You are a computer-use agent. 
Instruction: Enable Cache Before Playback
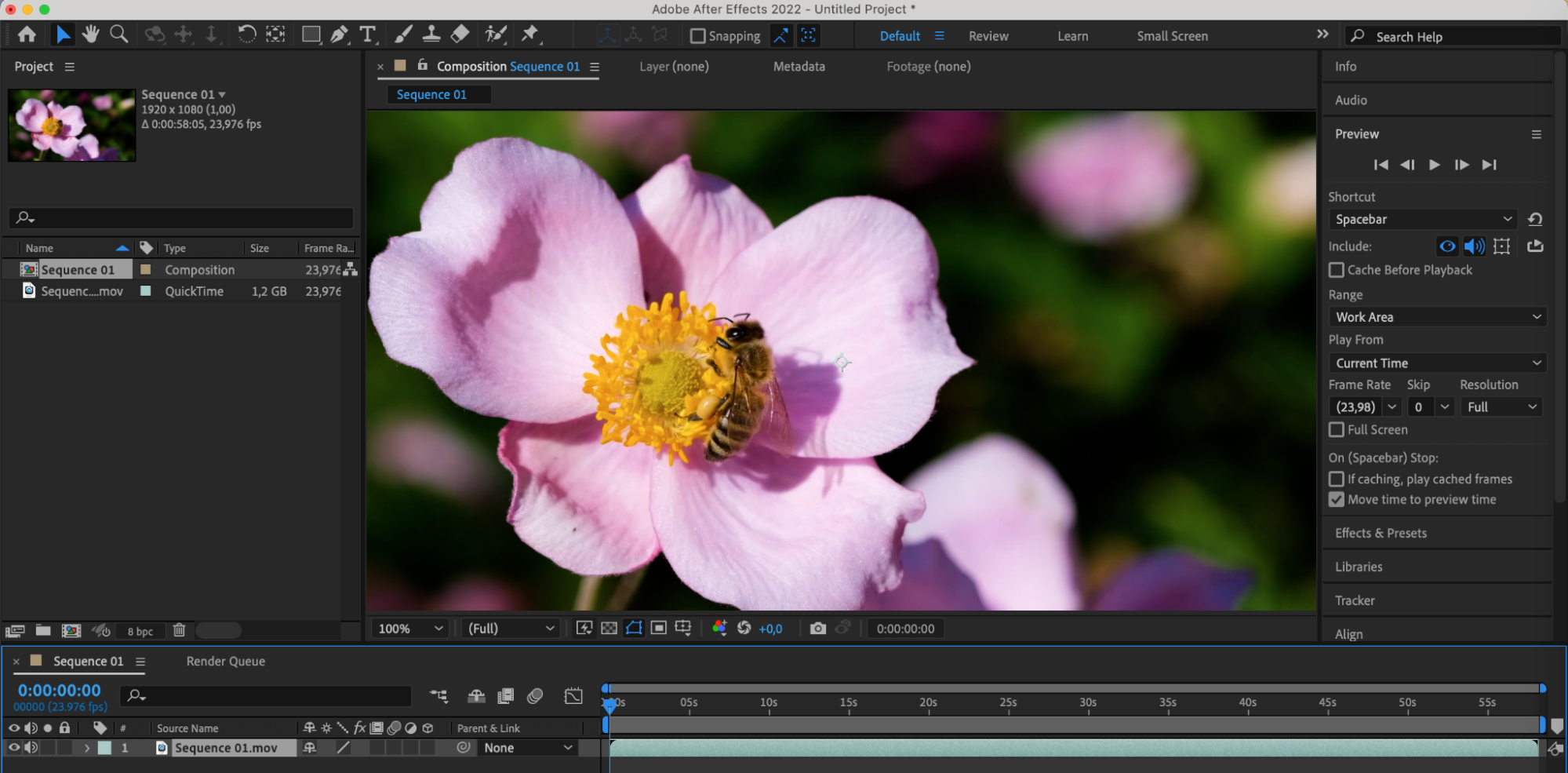pos(1337,270)
